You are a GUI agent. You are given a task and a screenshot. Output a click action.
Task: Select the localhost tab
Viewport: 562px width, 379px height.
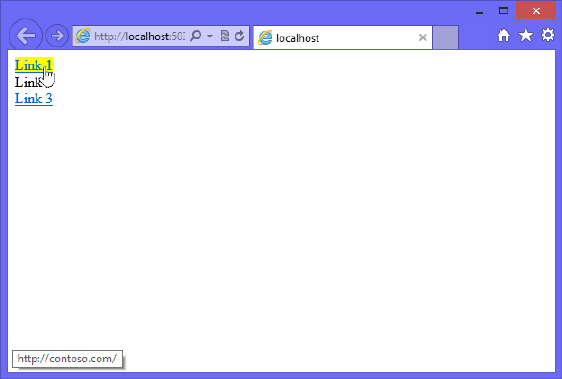pos(343,37)
